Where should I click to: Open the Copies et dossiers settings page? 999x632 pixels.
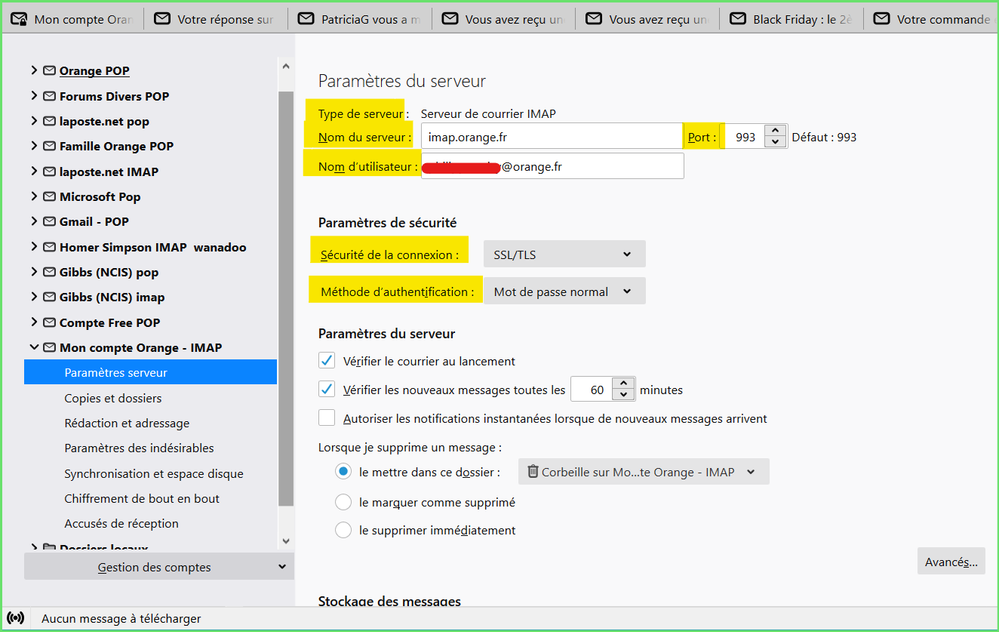(113, 398)
